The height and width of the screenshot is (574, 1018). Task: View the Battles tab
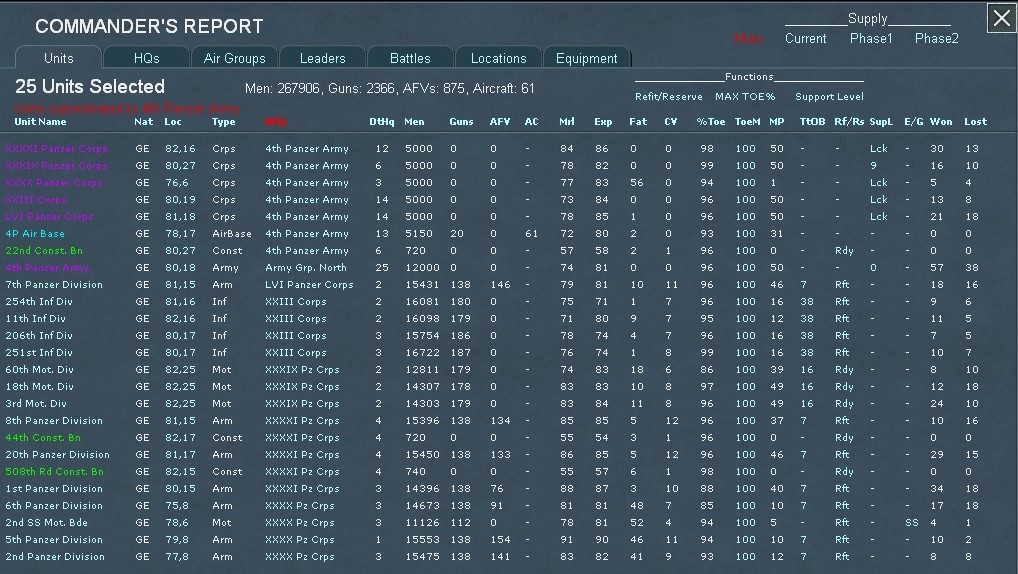click(410, 58)
